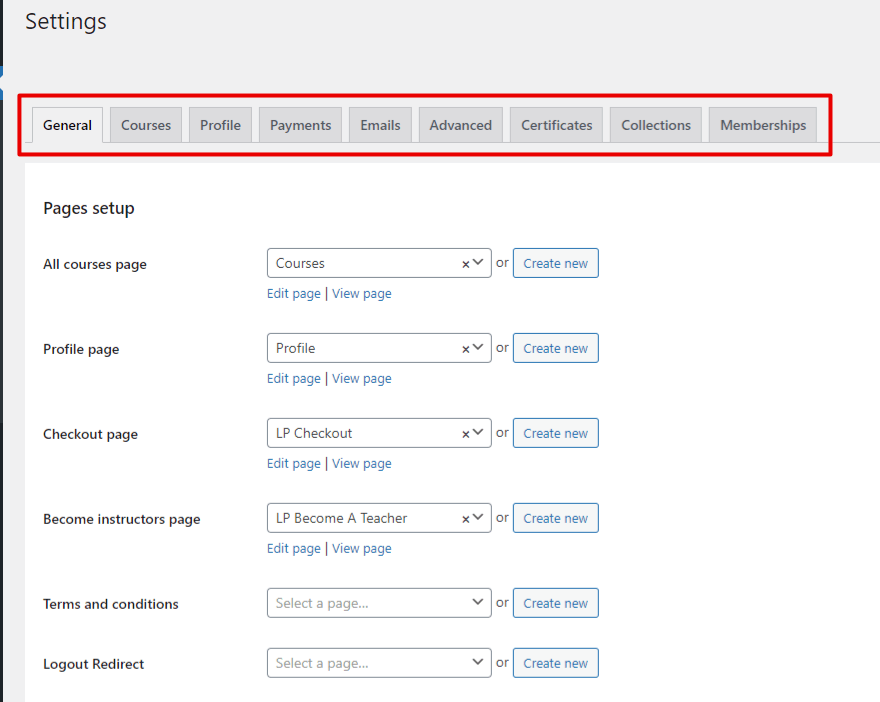Edit page link under Checkout page

click(x=294, y=464)
